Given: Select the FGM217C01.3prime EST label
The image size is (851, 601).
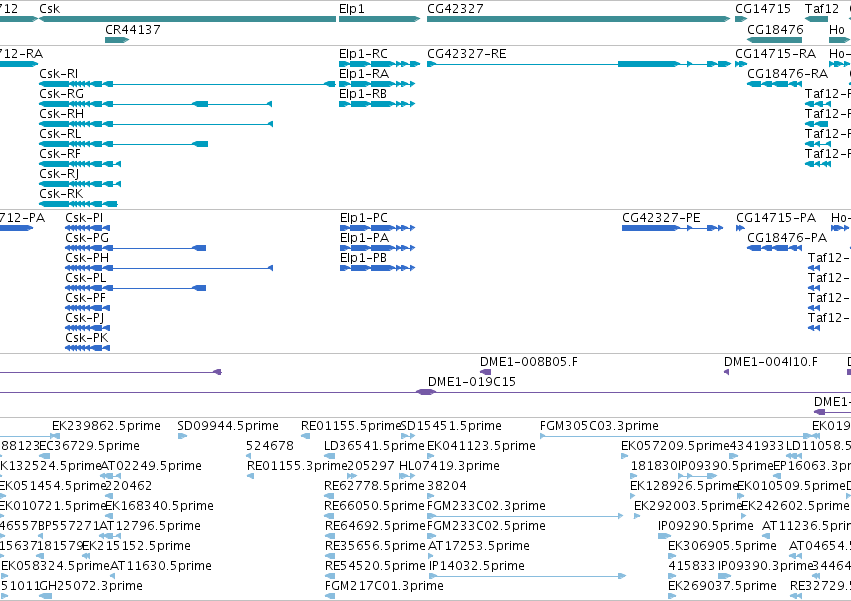Looking at the screenshot, I should click(x=384, y=586).
